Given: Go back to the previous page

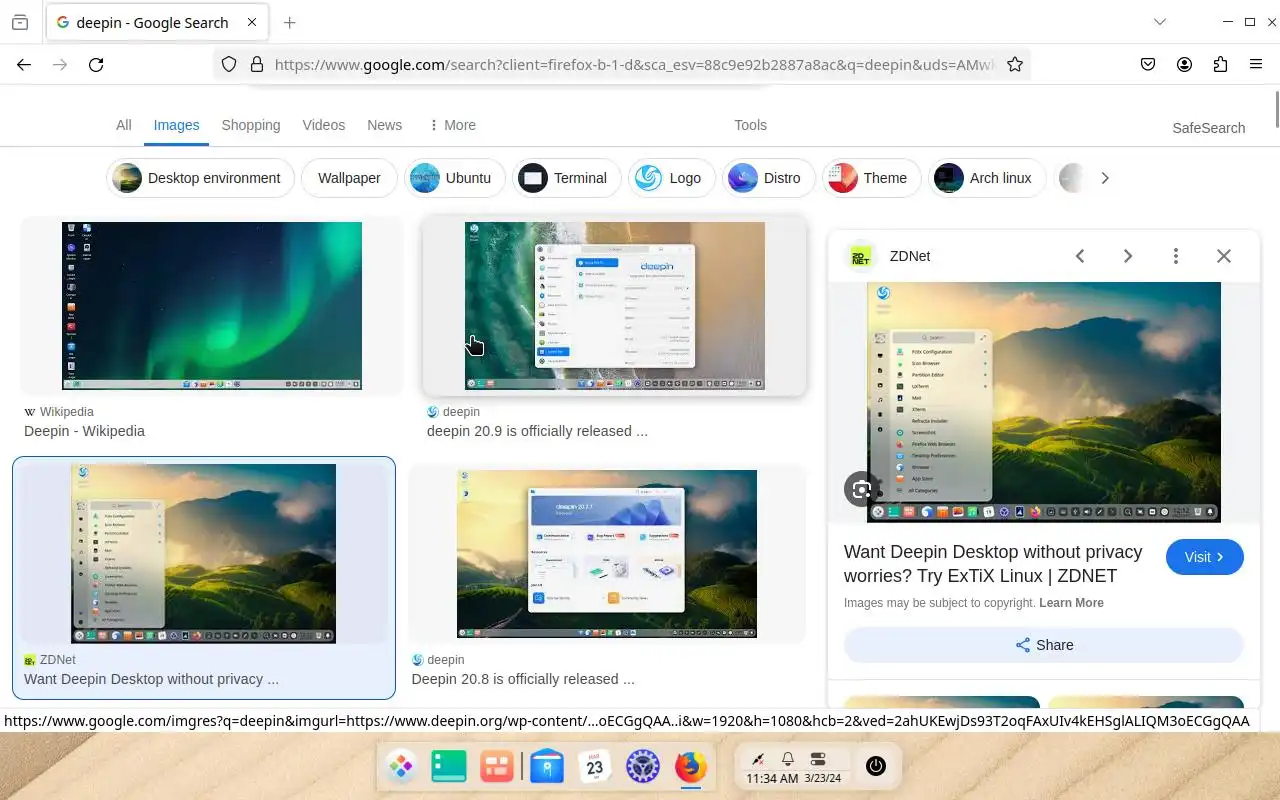Looking at the screenshot, I should [x=24, y=64].
